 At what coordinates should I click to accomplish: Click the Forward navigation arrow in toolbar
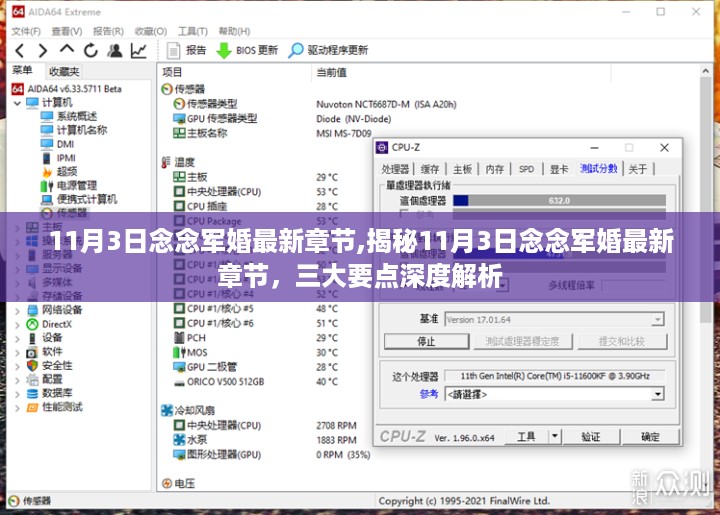(43, 50)
